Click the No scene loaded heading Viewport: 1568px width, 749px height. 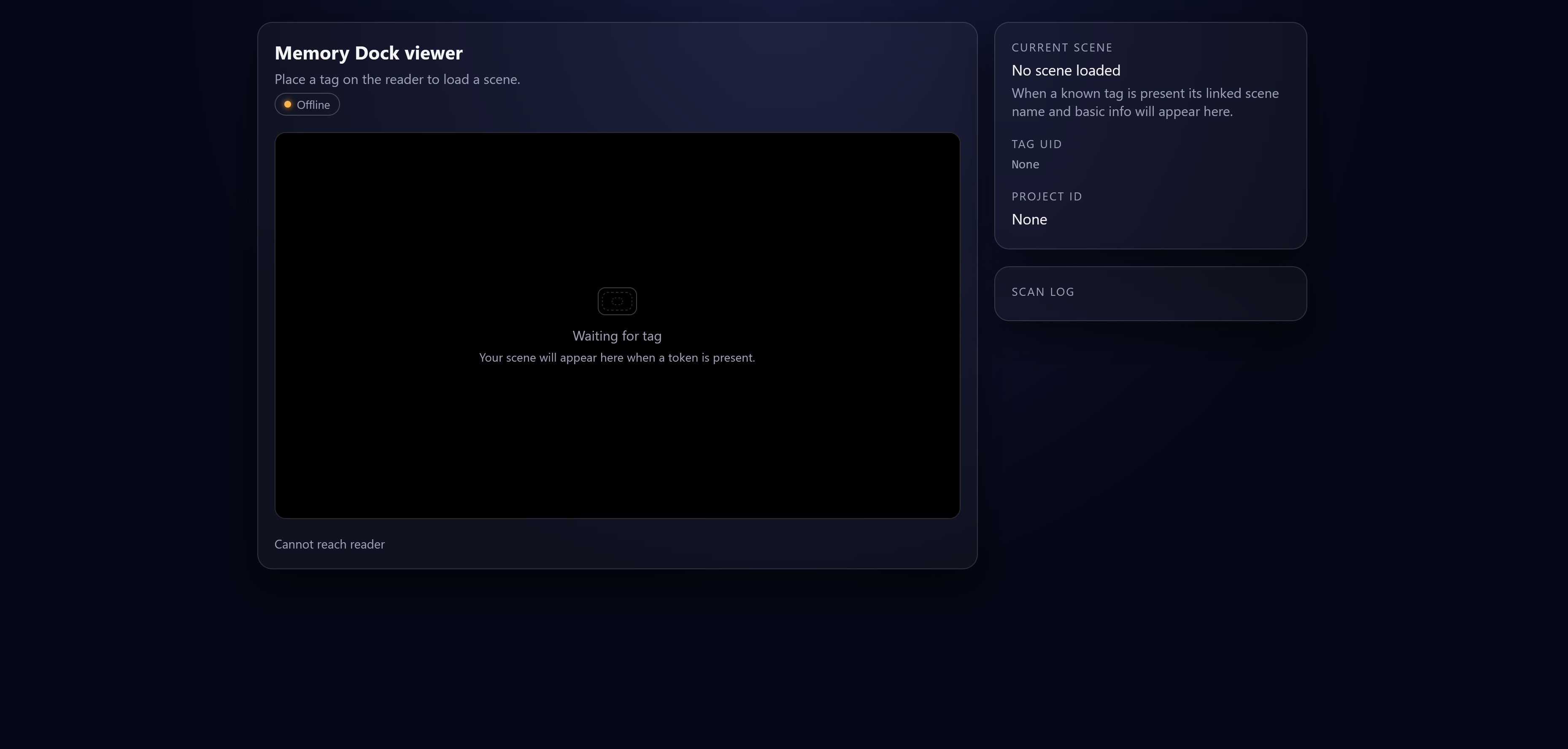pyautogui.click(x=1066, y=70)
